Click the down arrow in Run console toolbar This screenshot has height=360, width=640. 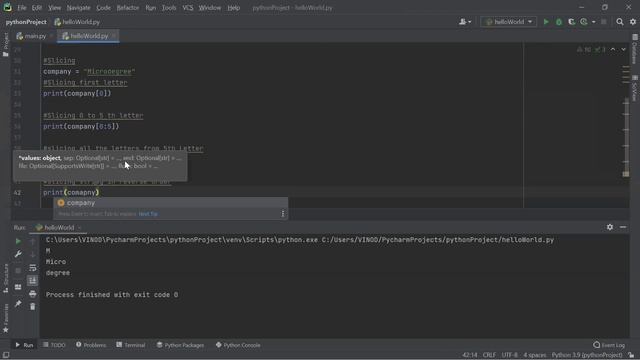(33, 254)
